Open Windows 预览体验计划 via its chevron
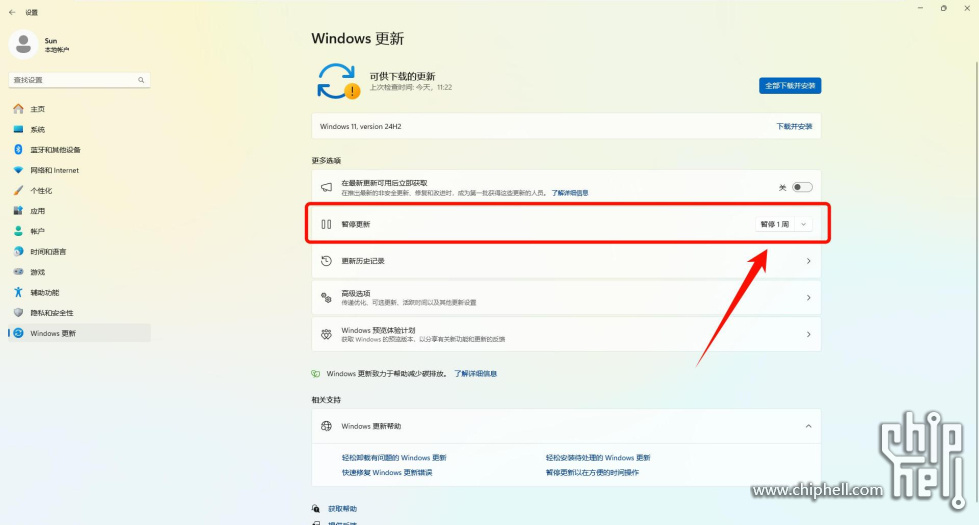This screenshot has width=979, height=525. coord(809,335)
